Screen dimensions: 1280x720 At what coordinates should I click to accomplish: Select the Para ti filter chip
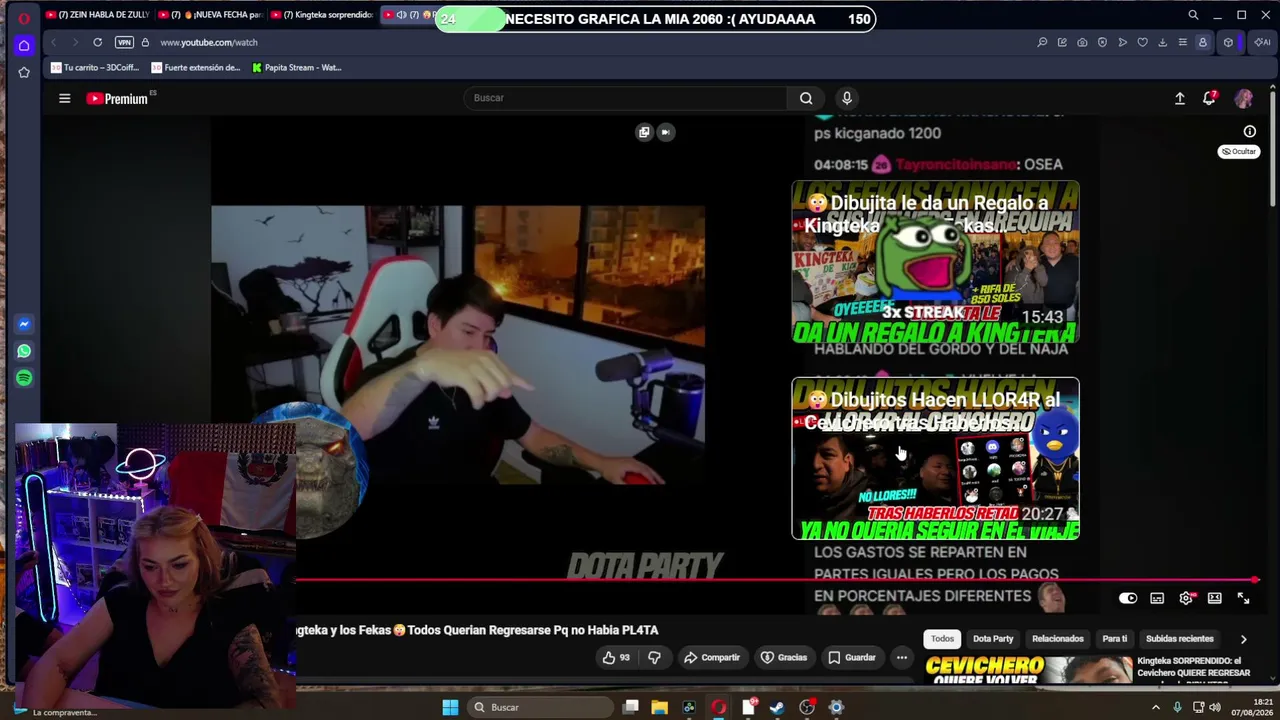point(1115,639)
